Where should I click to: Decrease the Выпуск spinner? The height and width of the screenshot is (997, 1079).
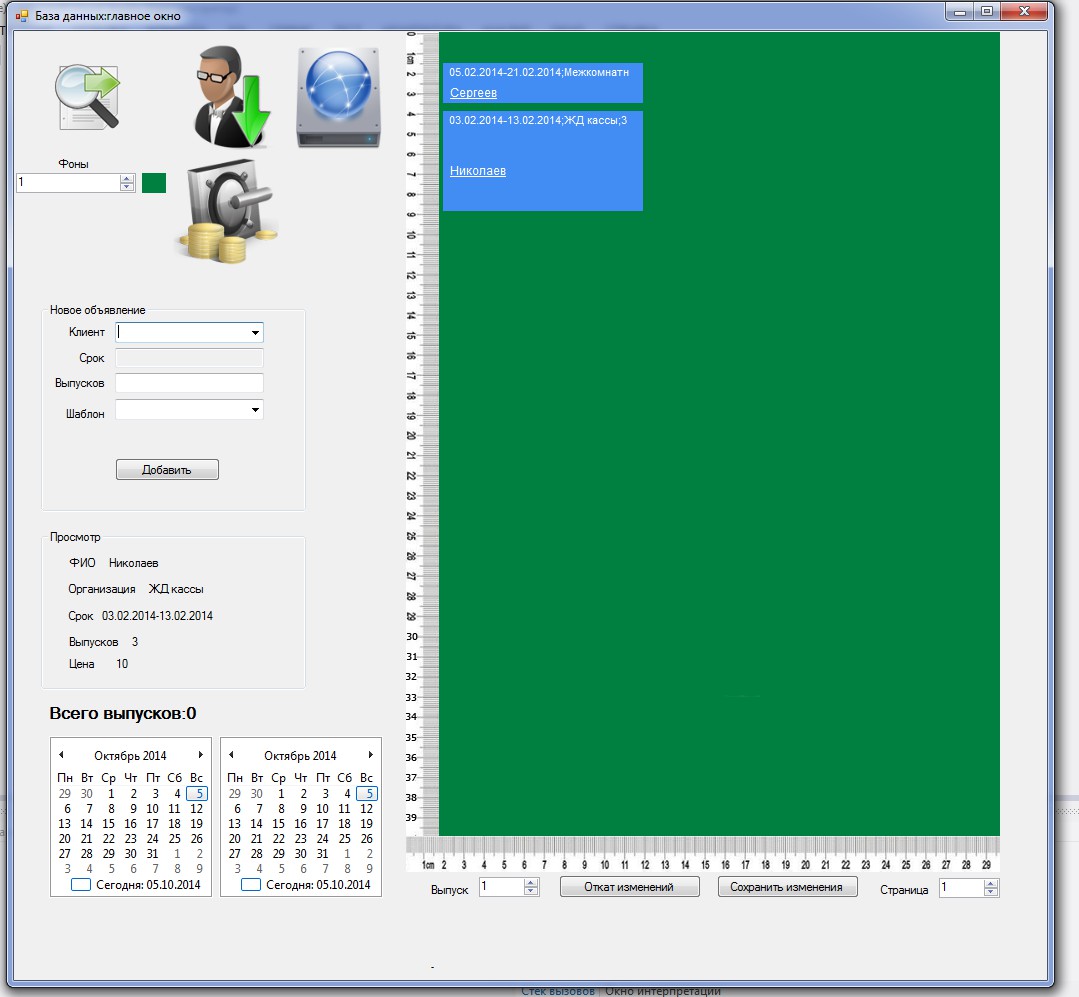click(x=531, y=891)
